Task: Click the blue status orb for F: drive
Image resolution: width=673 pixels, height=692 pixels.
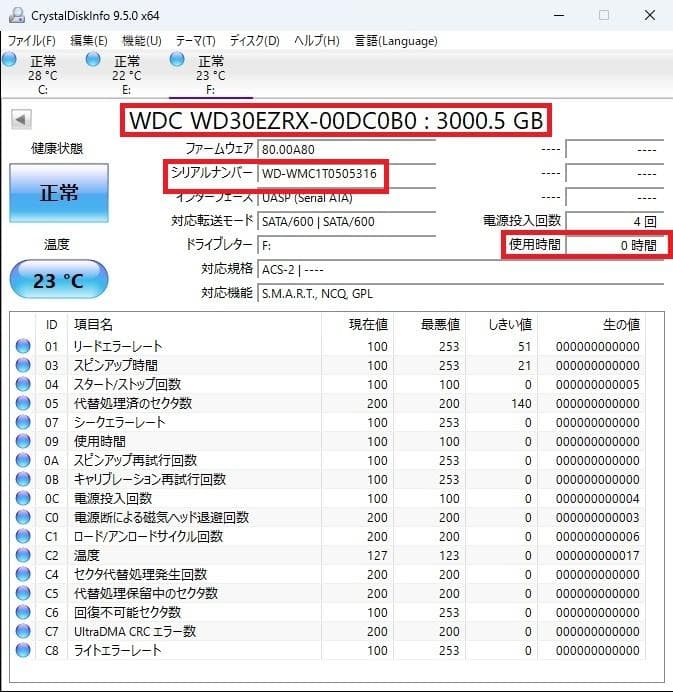Action: click(177, 59)
